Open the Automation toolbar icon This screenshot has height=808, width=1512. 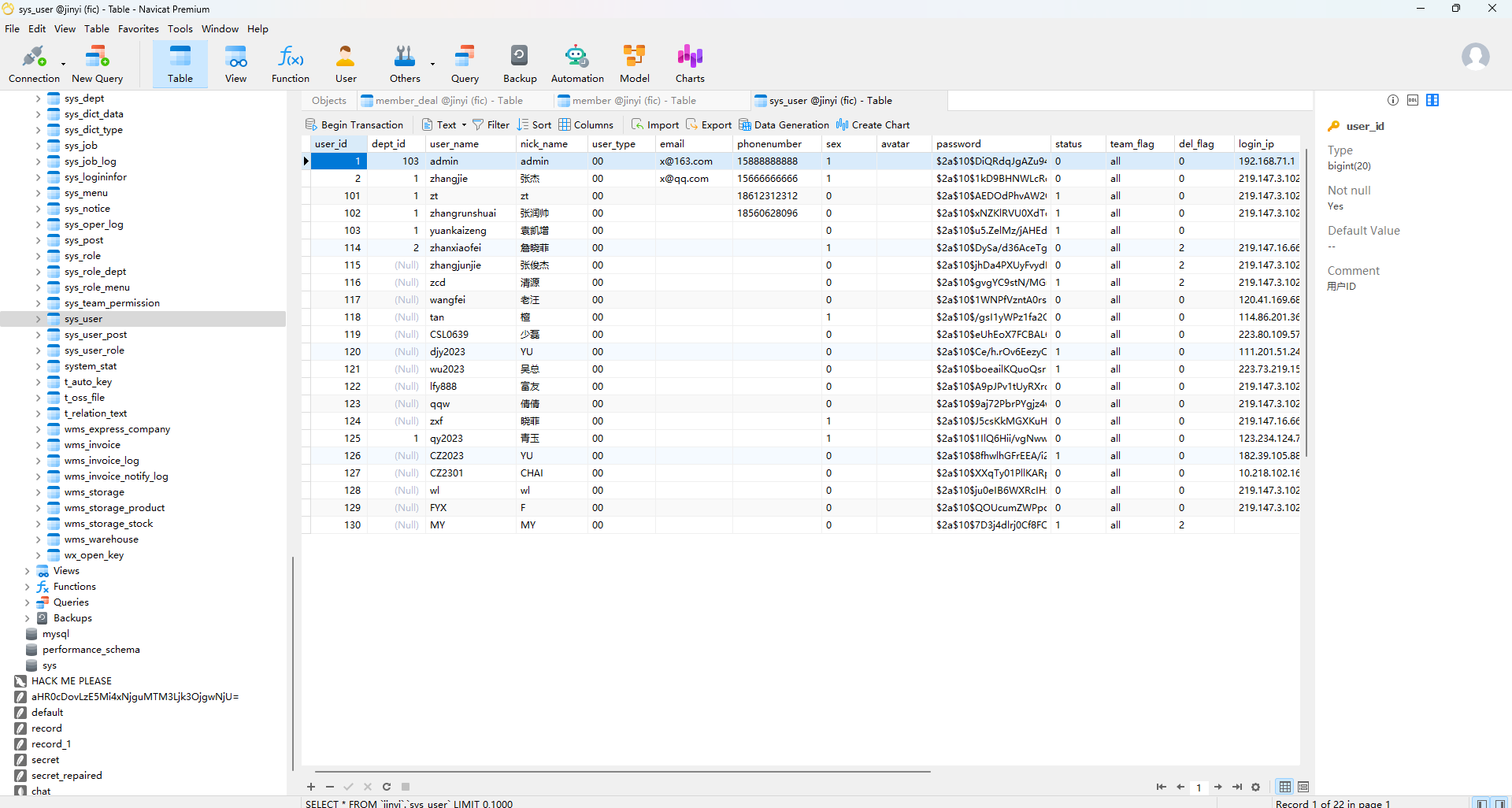coord(577,63)
